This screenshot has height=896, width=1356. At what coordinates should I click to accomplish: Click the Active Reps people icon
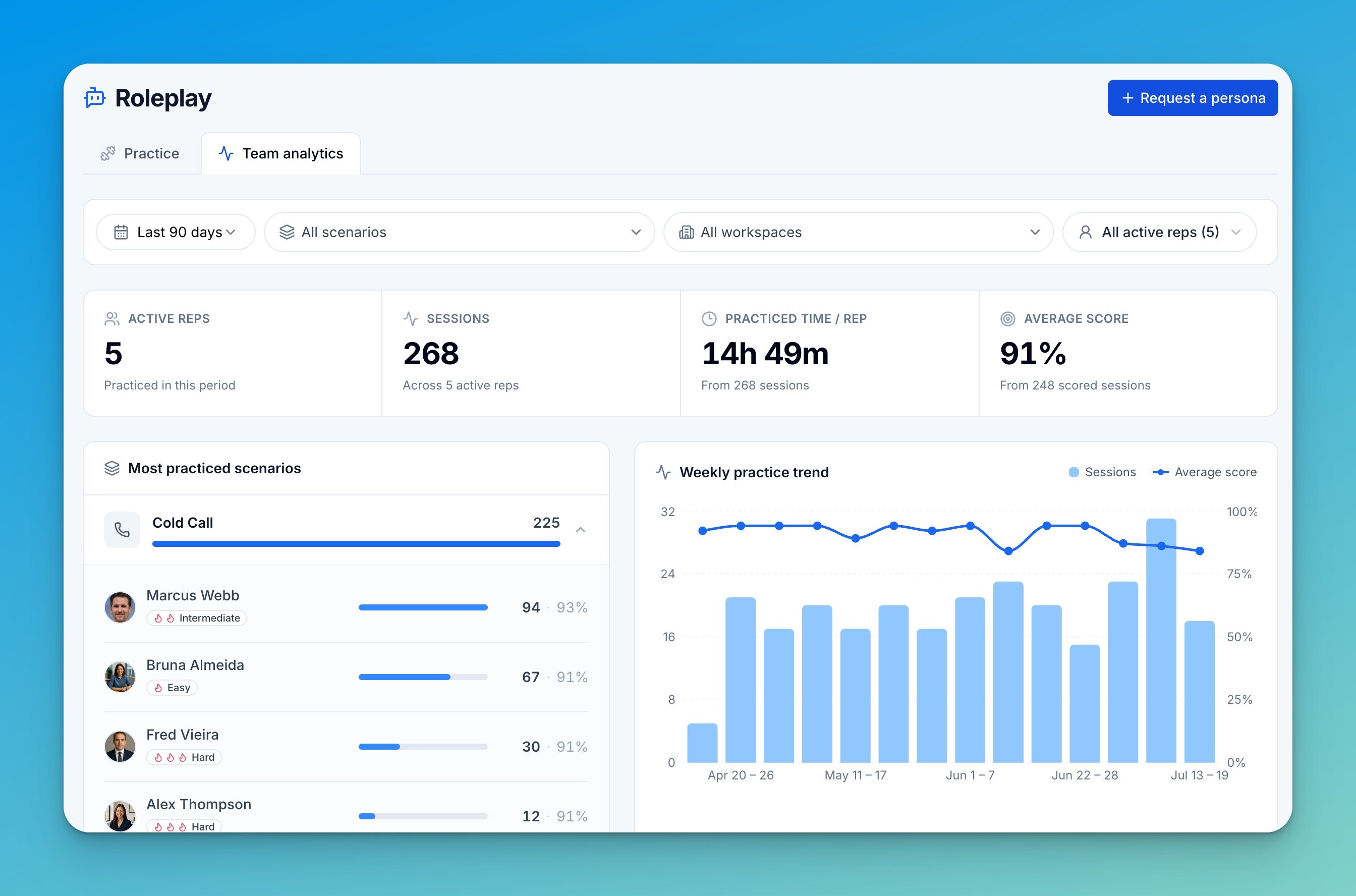(x=112, y=319)
